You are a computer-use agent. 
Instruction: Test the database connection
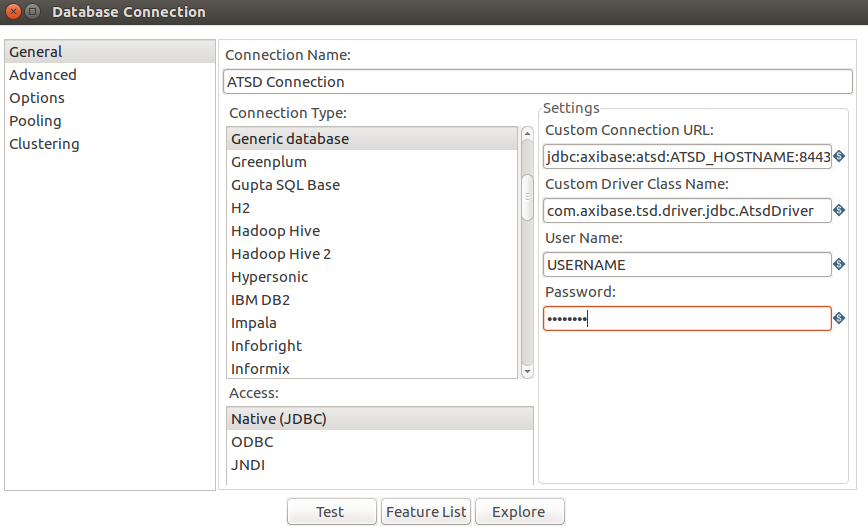[332, 512]
